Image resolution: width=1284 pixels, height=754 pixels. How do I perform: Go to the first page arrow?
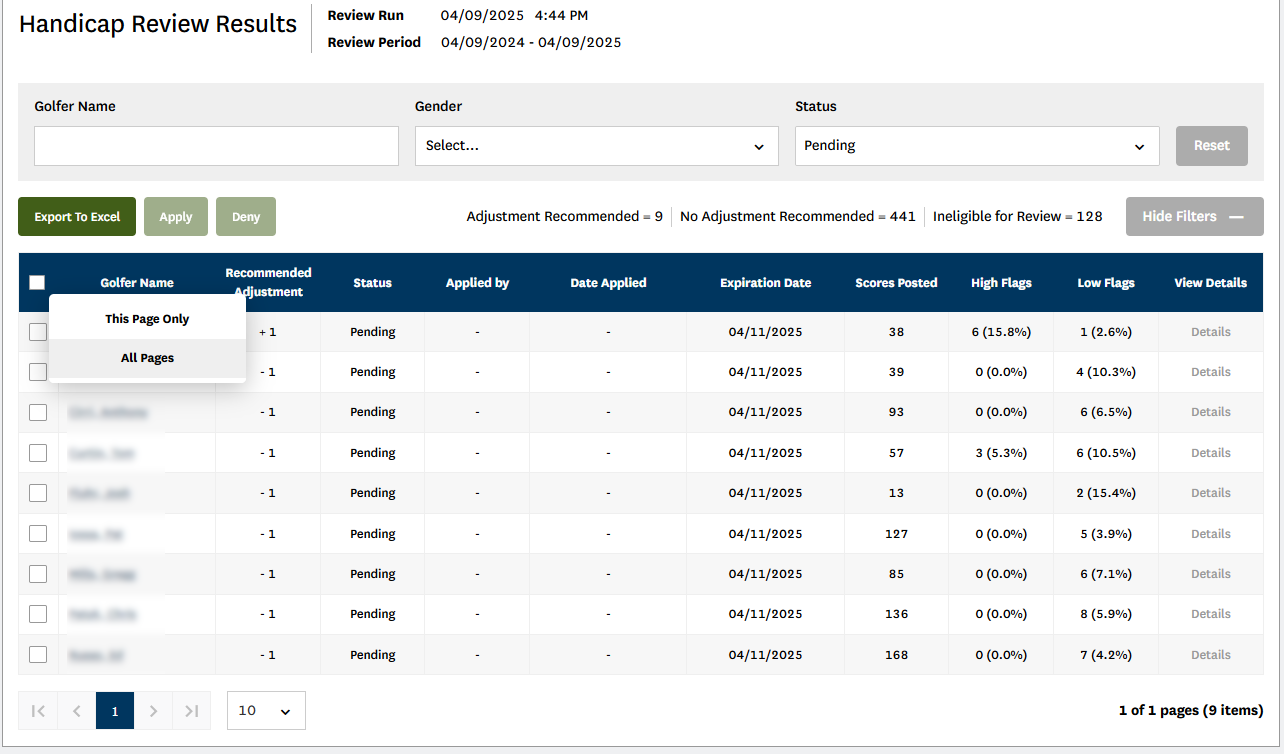click(38, 711)
